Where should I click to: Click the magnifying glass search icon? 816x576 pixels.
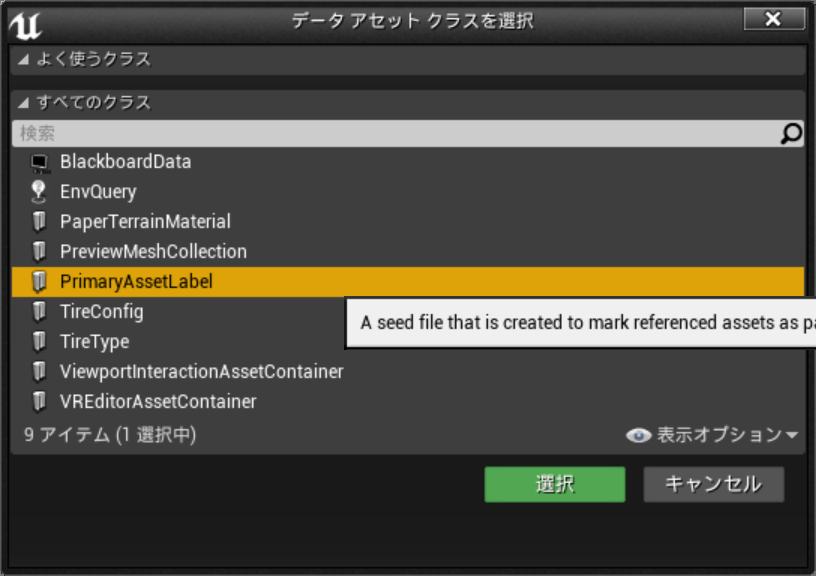791,134
